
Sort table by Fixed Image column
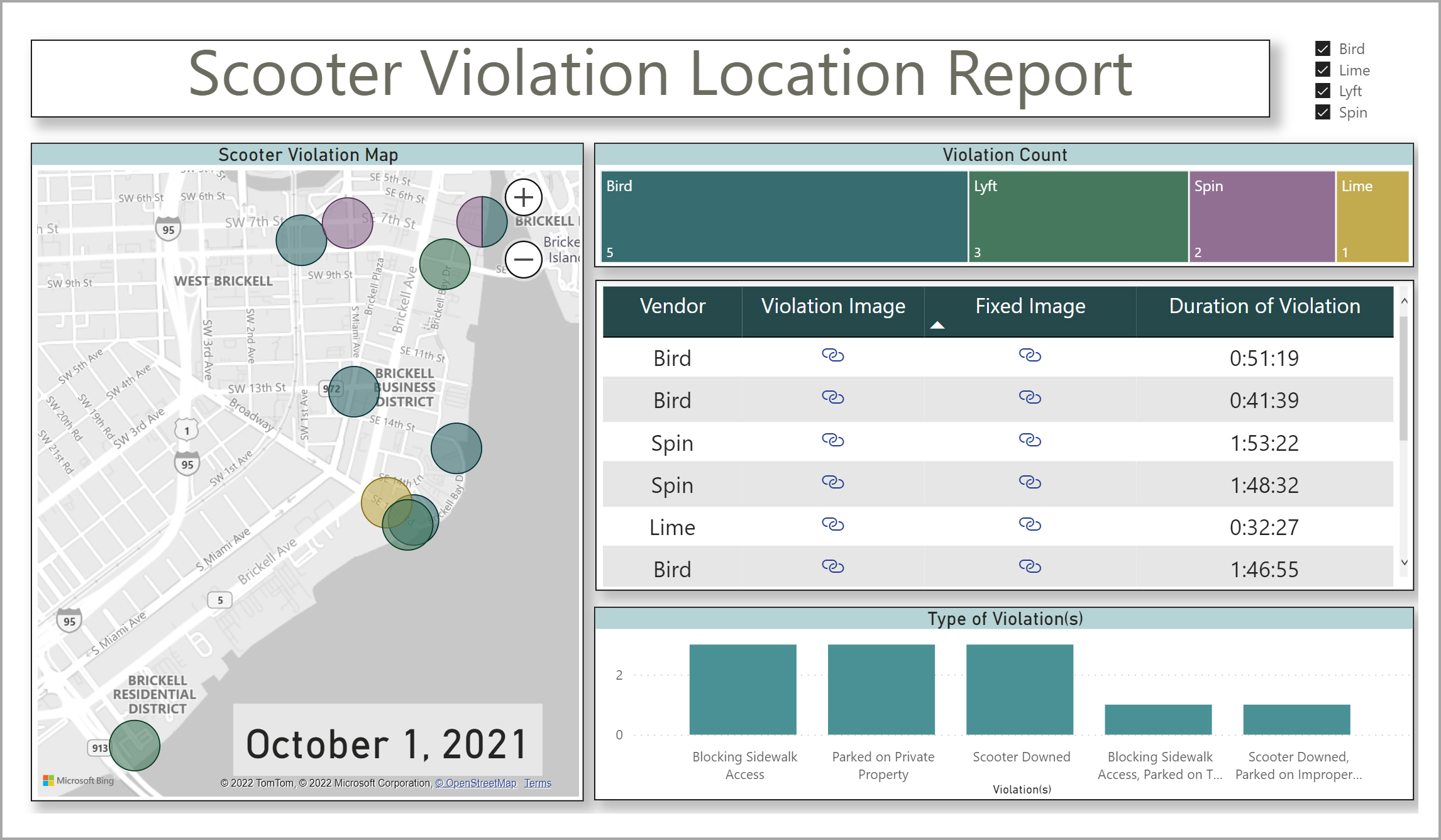[1029, 306]
